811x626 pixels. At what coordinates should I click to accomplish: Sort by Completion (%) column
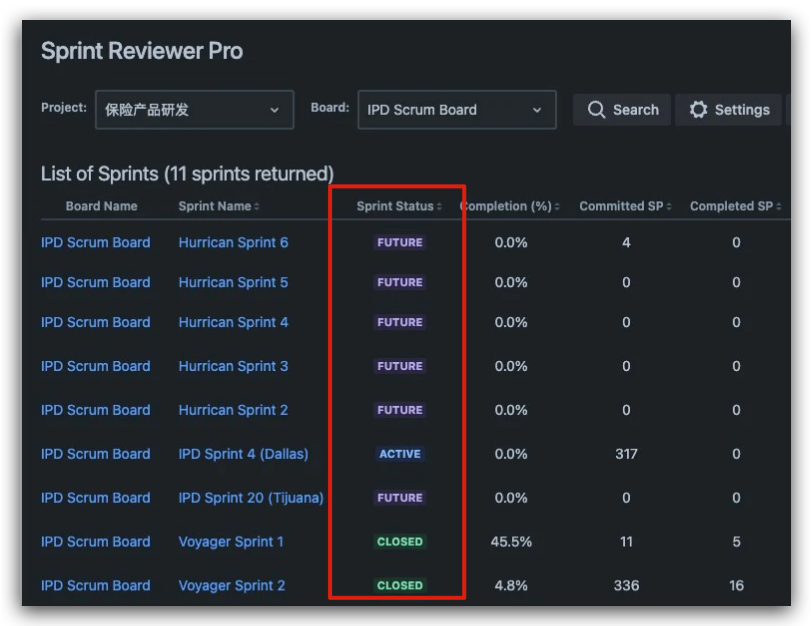tap(509, 206)
